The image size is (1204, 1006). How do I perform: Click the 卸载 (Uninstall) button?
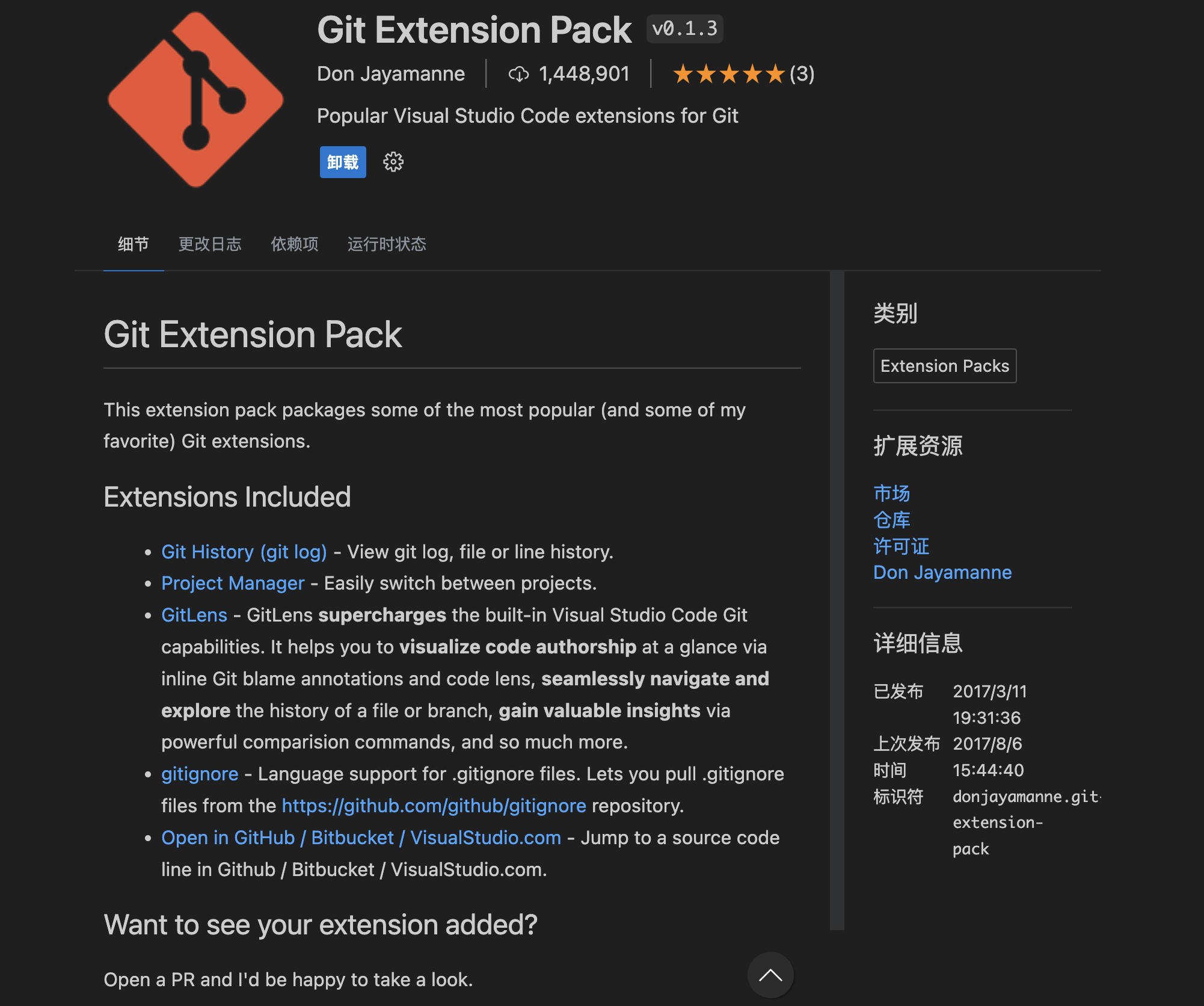click(340, 161)
